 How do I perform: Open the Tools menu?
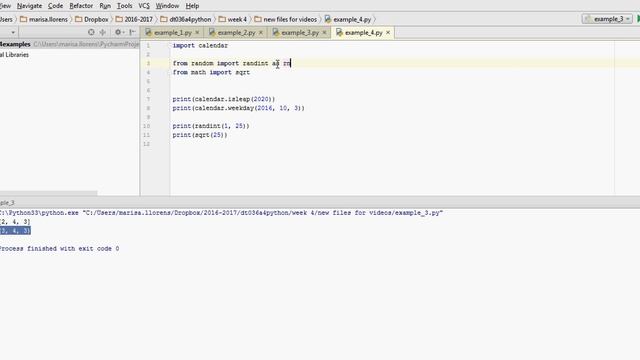[x=124, y=6]
